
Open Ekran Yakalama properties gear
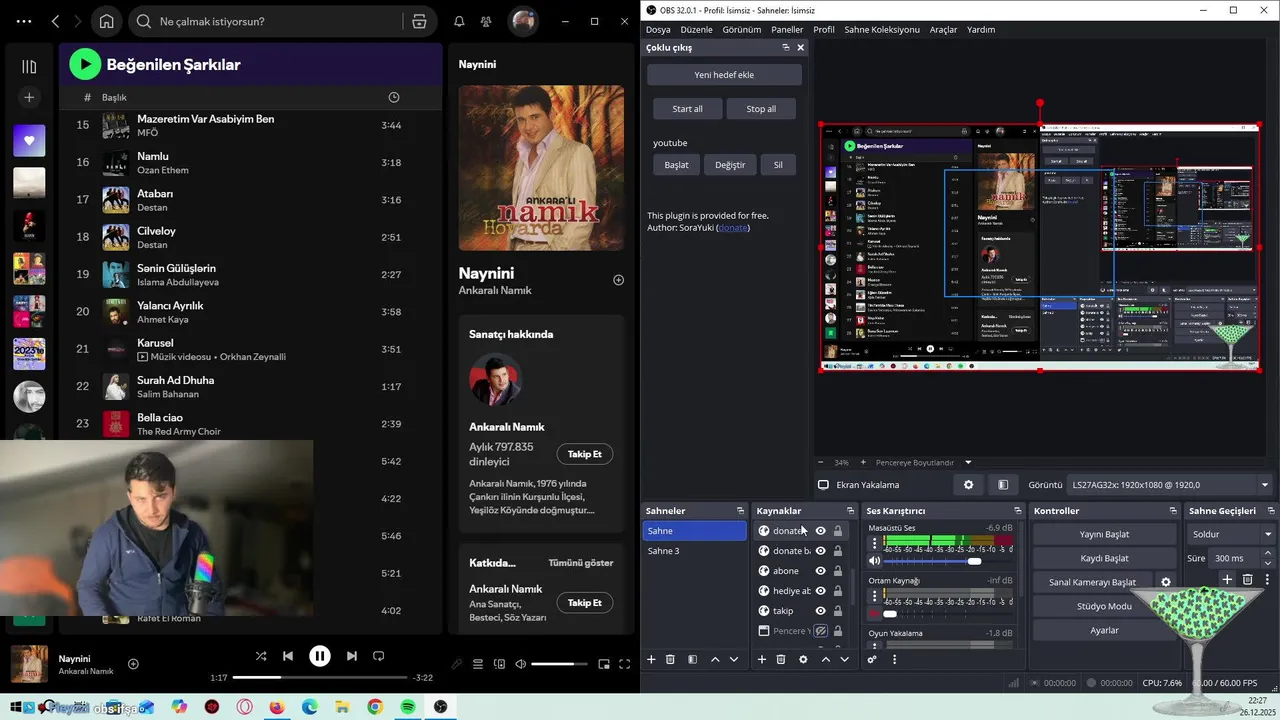pos(968,485)
